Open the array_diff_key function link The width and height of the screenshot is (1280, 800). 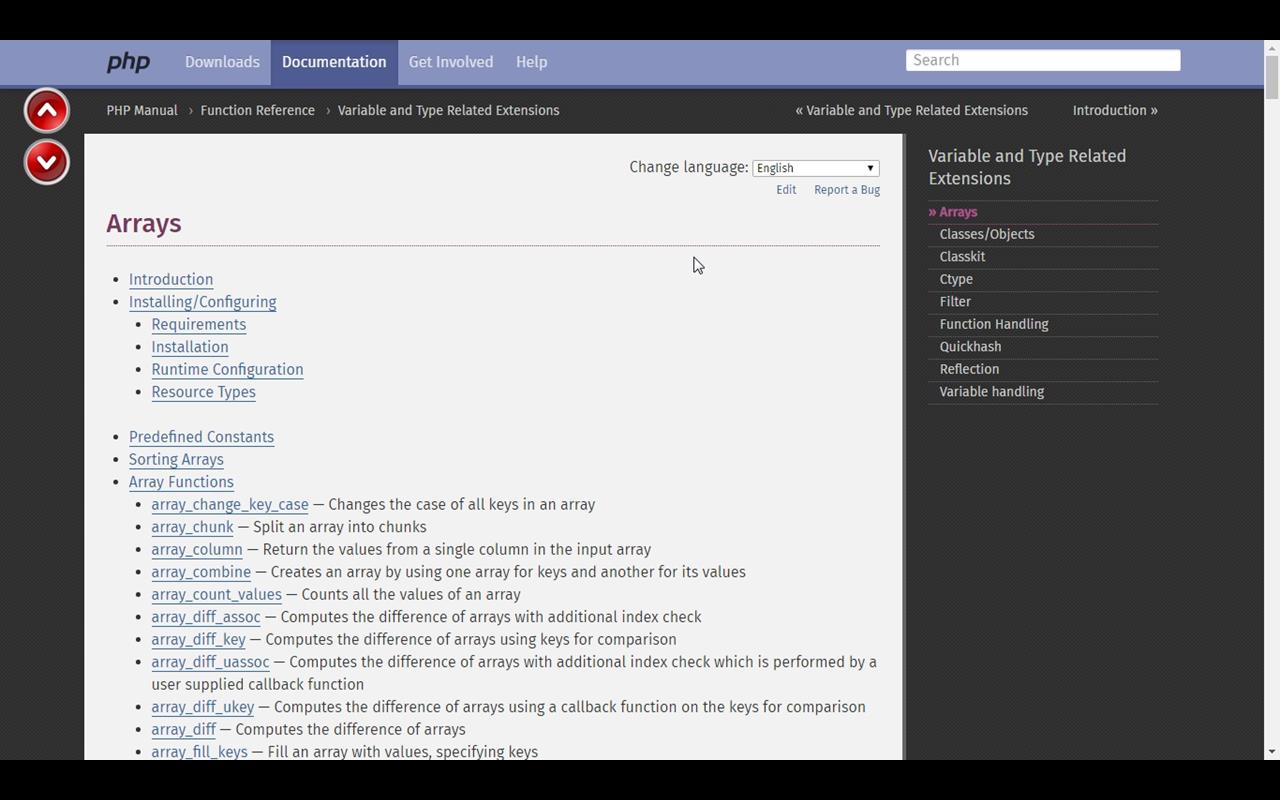(198, 639)
